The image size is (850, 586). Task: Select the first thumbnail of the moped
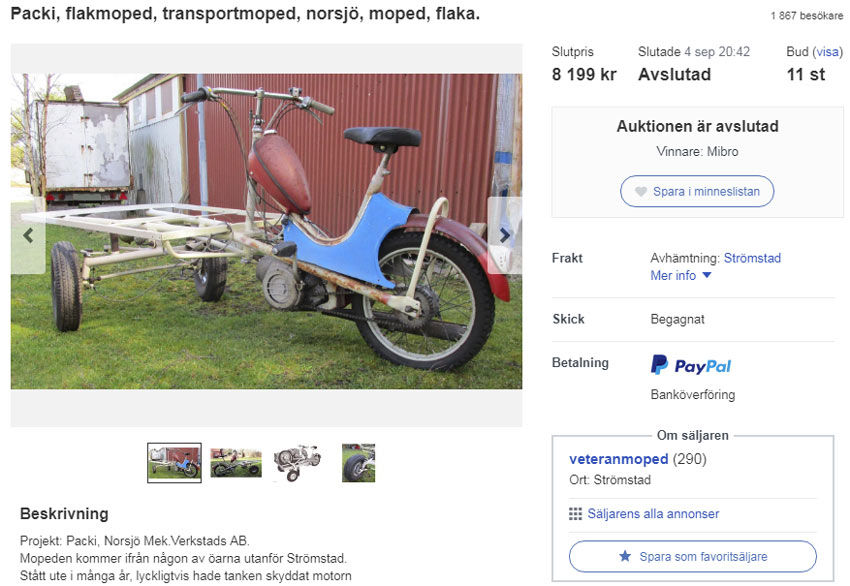[x=175, y=462]
